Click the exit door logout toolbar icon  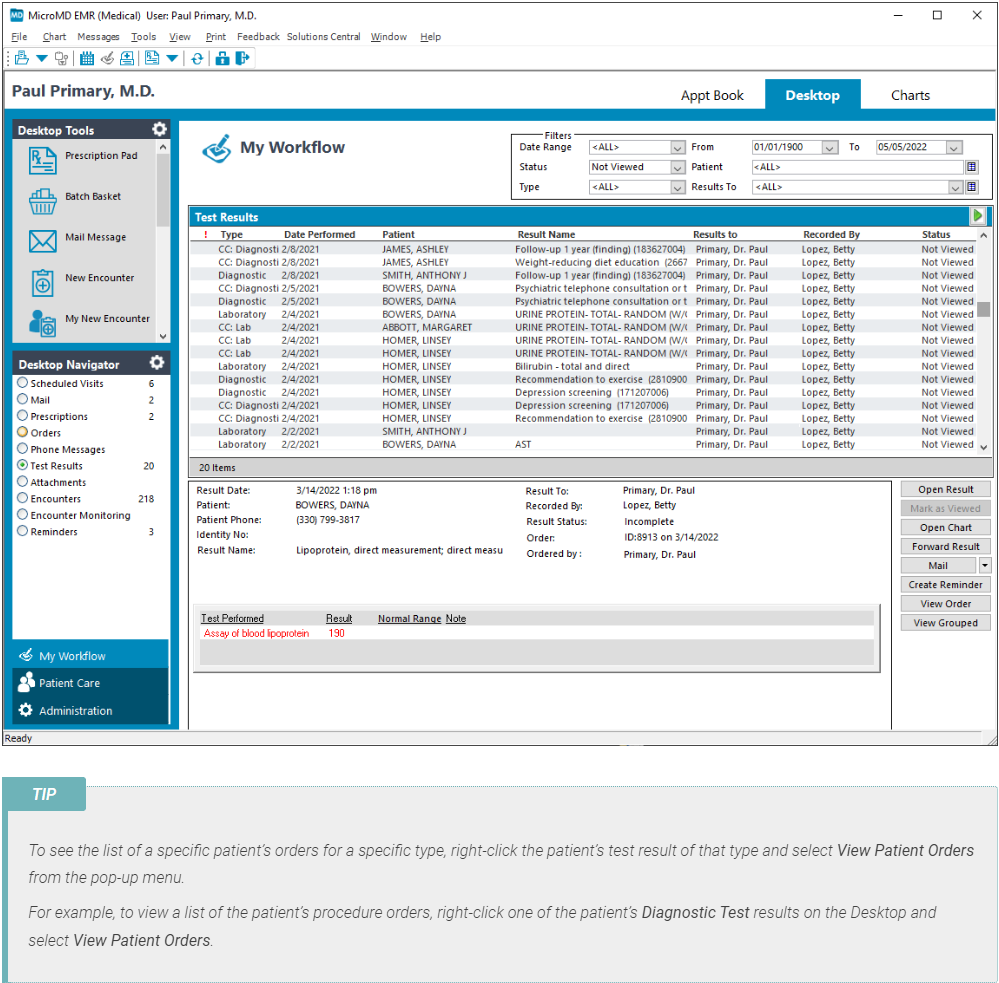tap(242, 59)
